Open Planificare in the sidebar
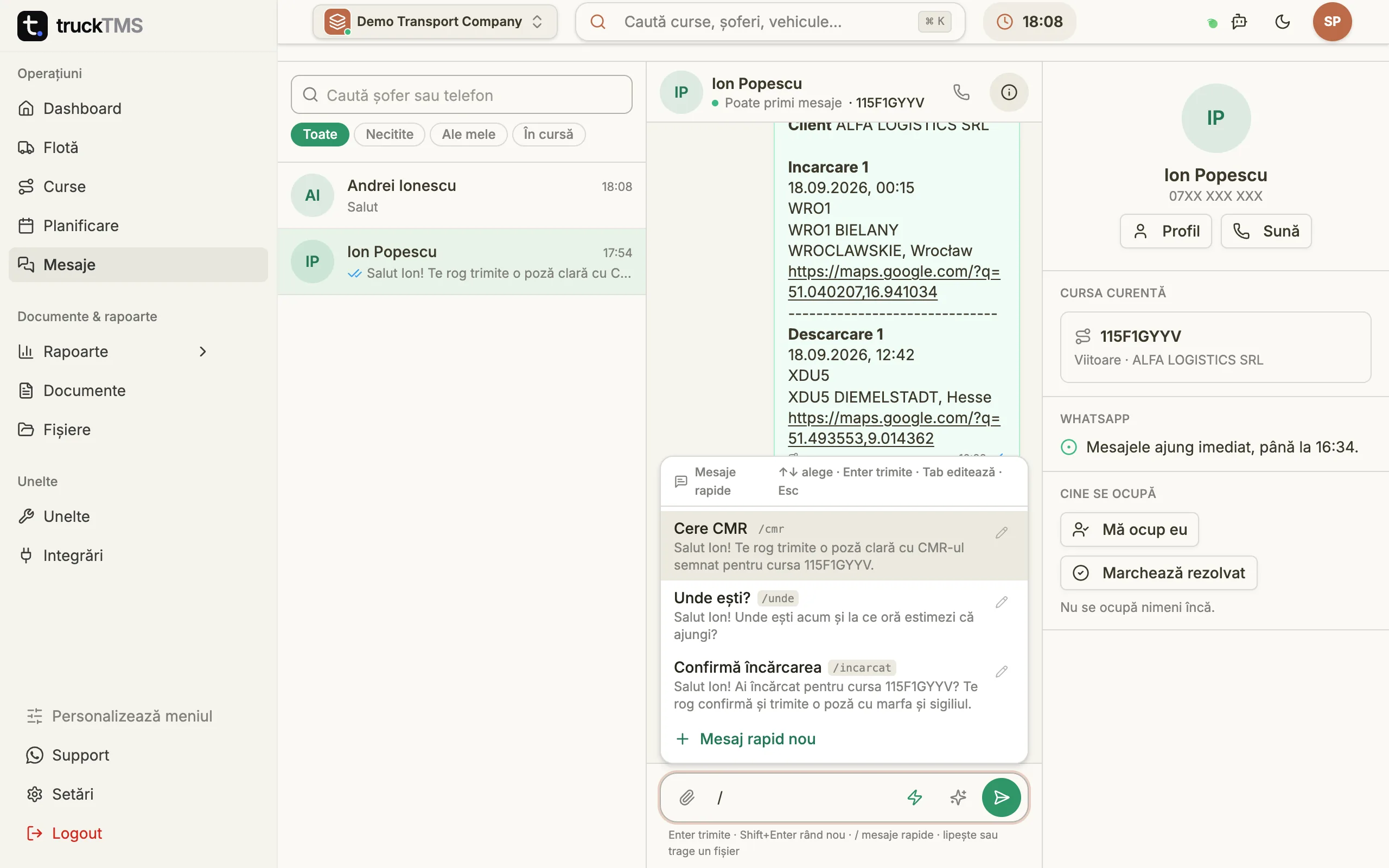The image size is (1389, 868). point(138,226)
